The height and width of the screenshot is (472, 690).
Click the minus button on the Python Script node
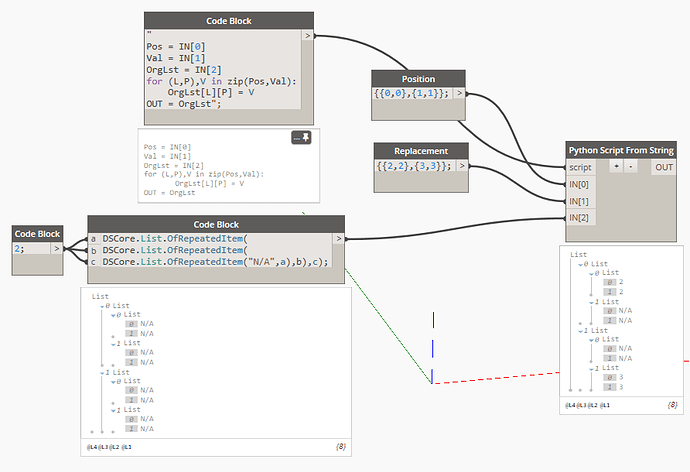click(631, 167)
